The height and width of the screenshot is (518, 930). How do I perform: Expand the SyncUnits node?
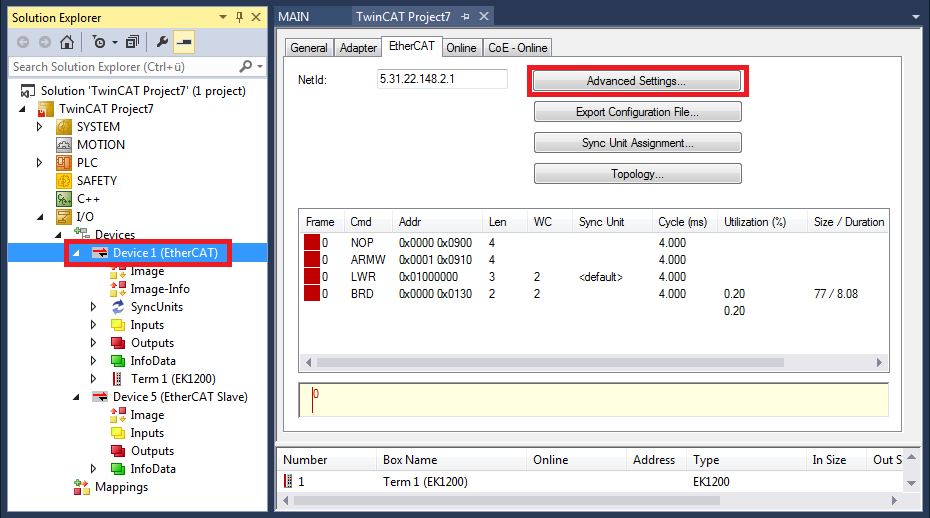93,307
